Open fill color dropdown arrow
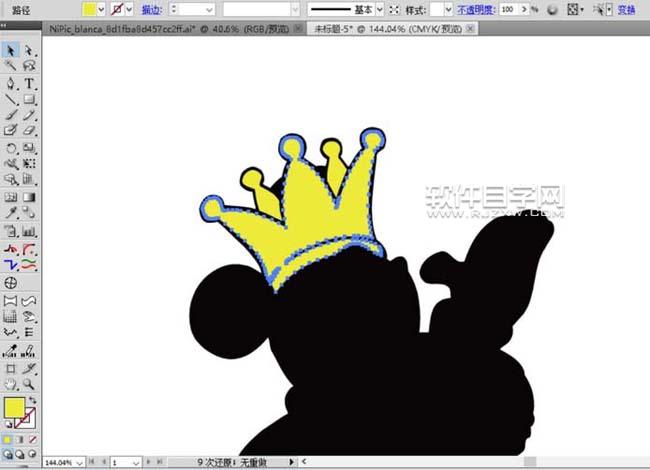Screen dimensions: 650x470 pyautogui.click(x=101, y=9)
